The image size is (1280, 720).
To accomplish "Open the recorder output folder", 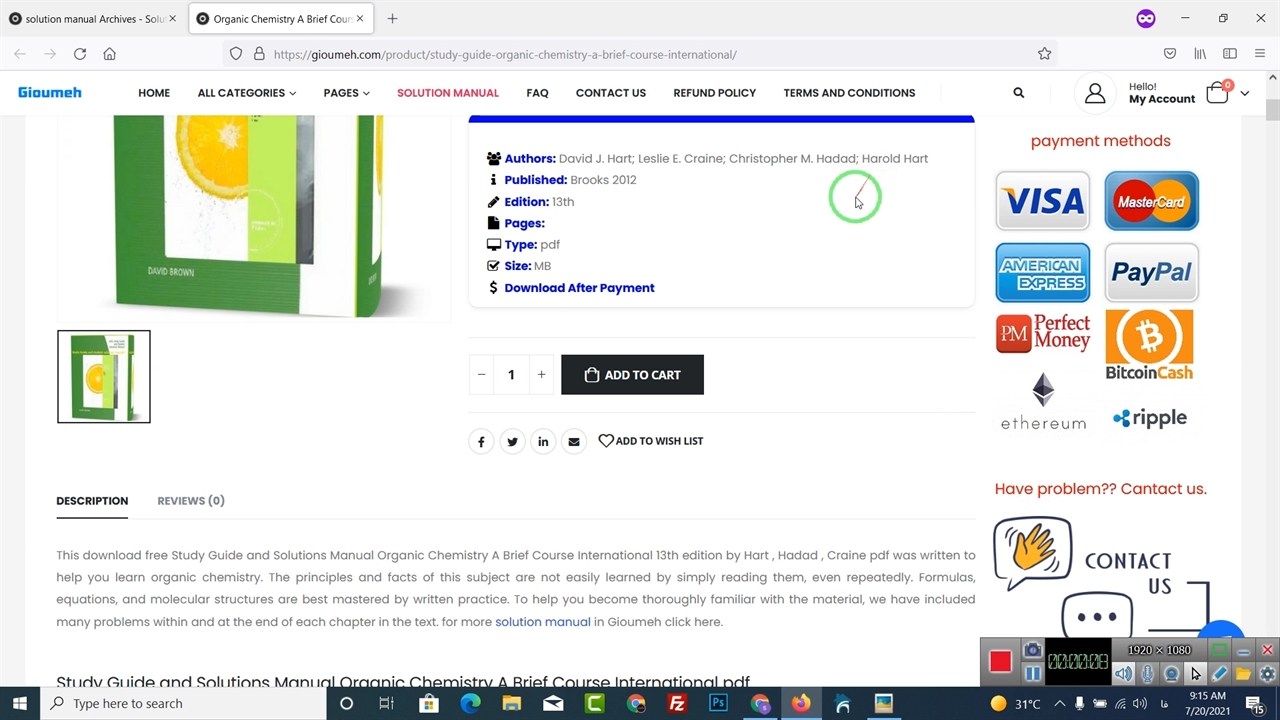I will (1243, 674).
